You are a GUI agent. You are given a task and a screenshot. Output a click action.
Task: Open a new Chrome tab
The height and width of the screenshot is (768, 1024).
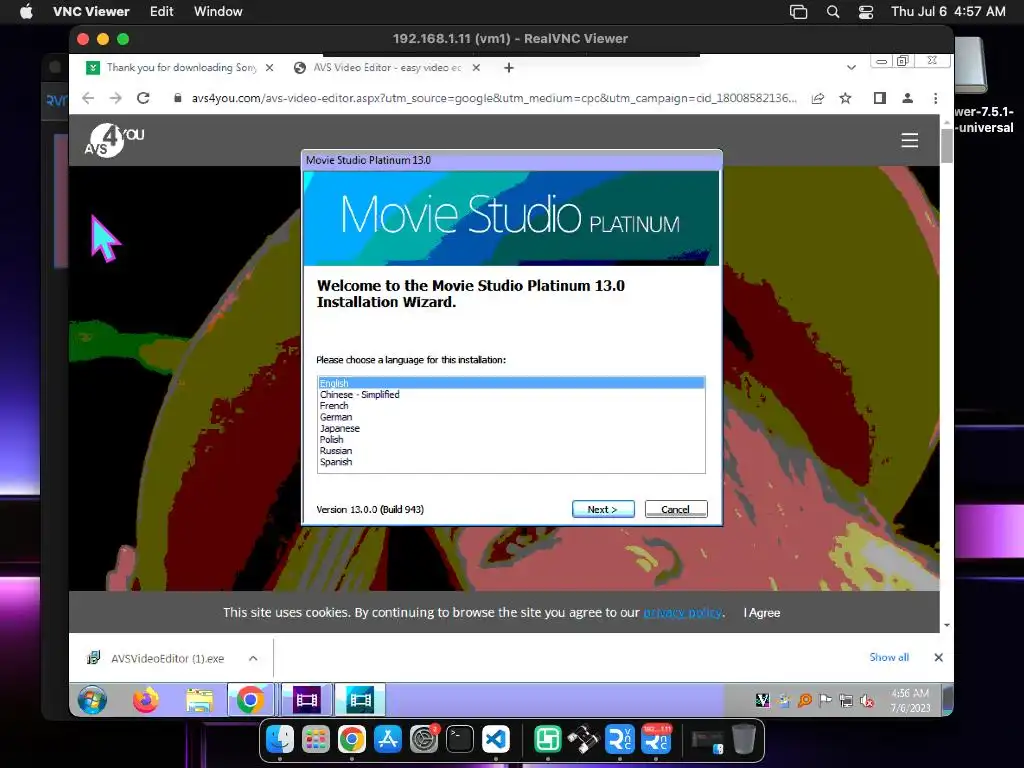coord(509,67)
